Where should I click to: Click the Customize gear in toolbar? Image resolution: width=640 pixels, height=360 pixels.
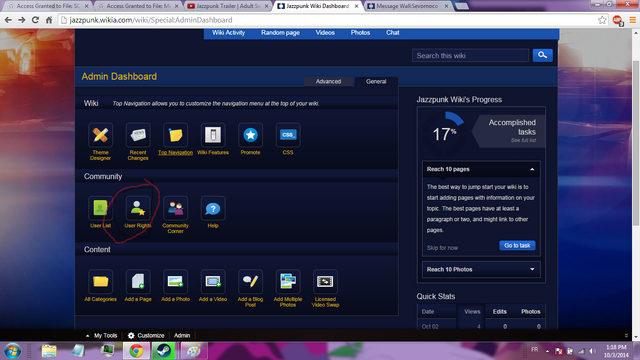(x=131, y=336)
